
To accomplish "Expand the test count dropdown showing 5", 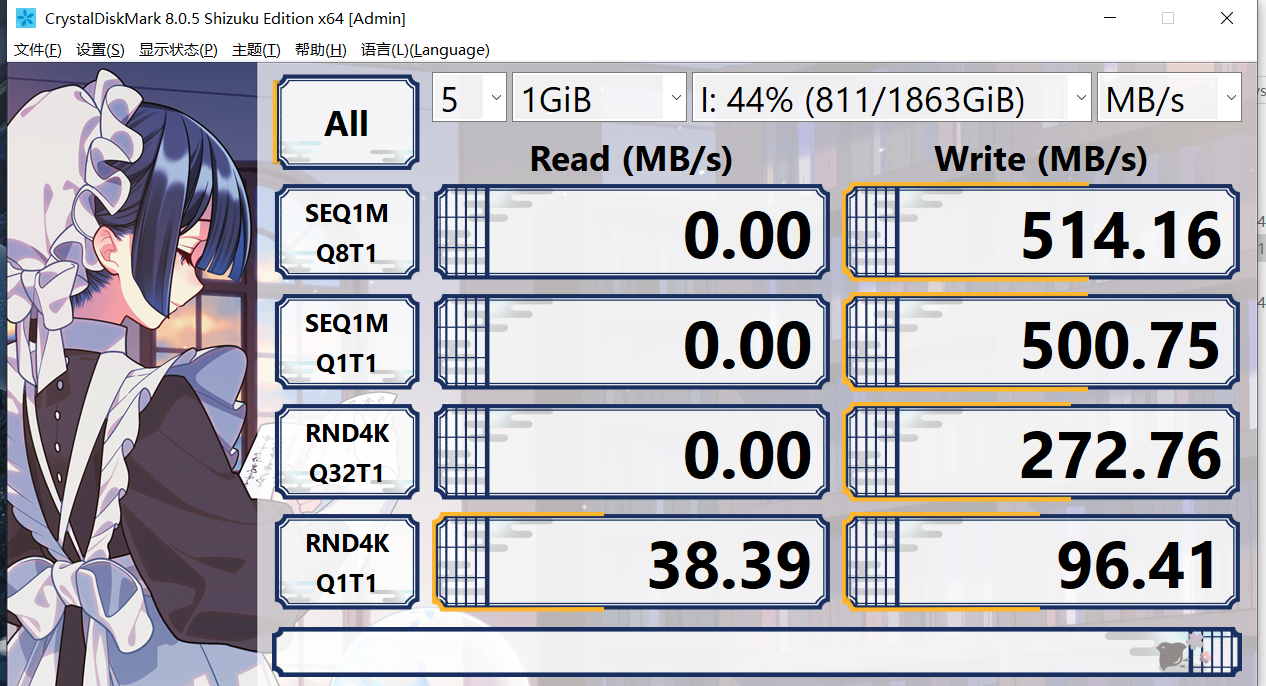I will click(469, 98).
